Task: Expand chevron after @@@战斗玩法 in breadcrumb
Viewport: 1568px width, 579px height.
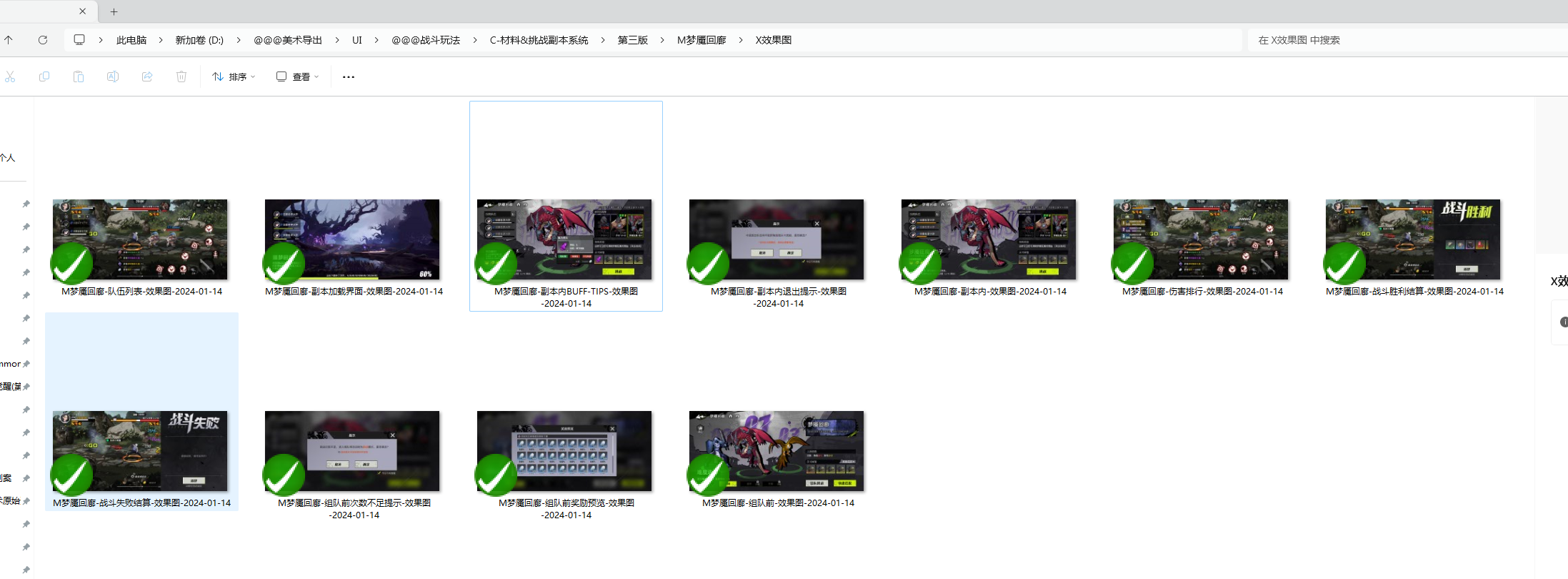Action: [475, 40]
